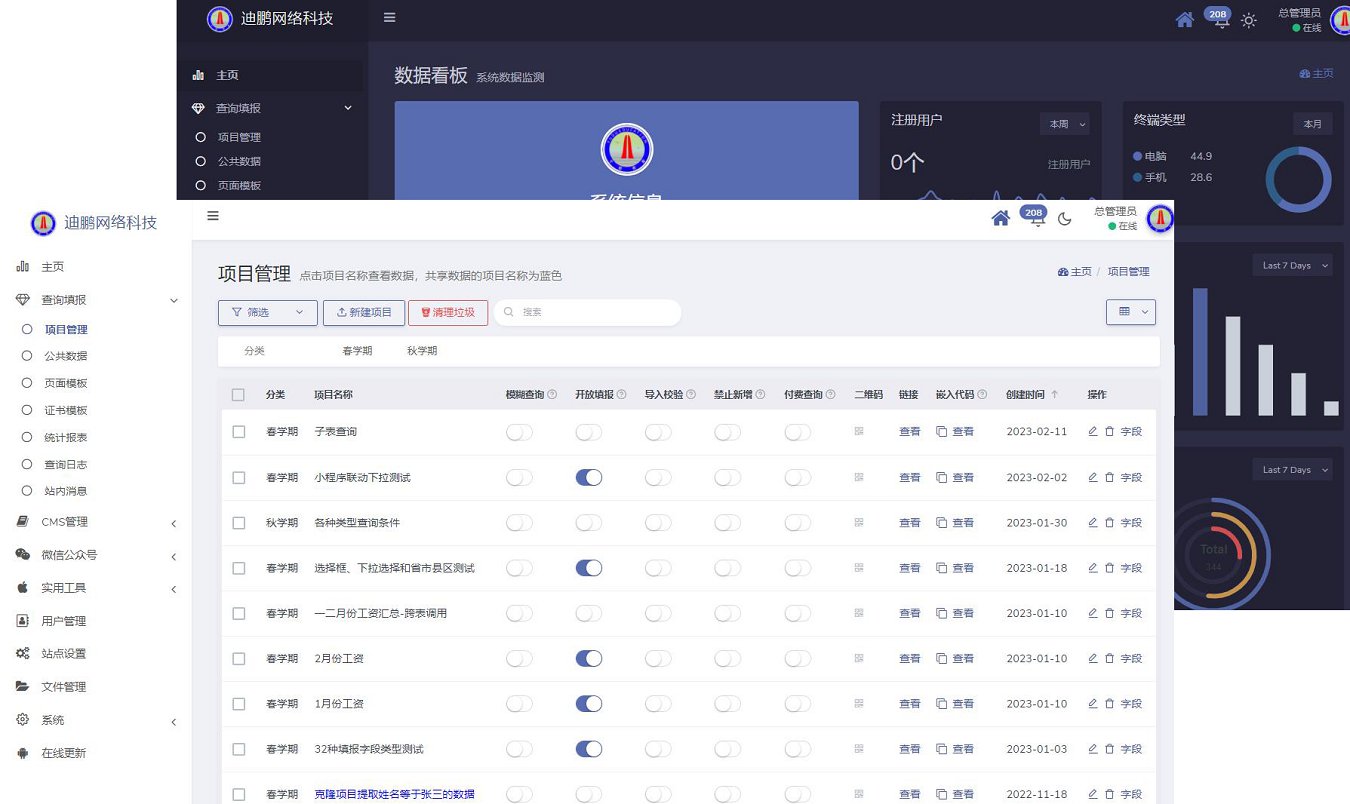
Task: Click edit pencil icon for 2月份工资
Action: point(1092,658)
